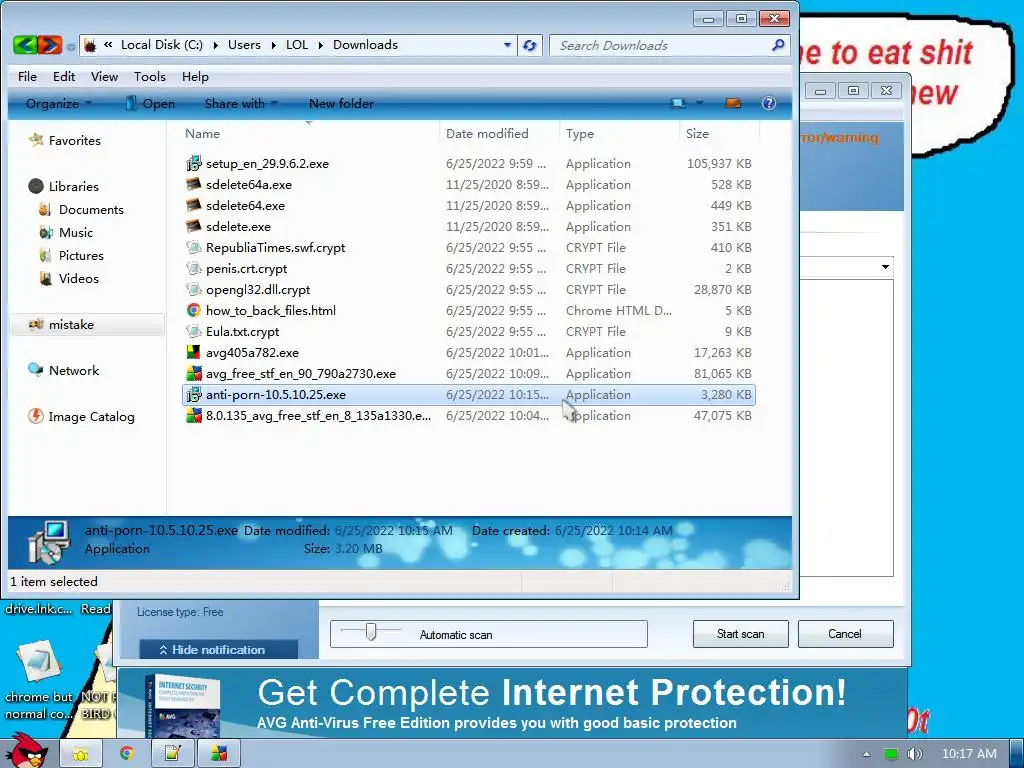Screen dimensions: 1024x768
Task: Open the address bar history dropdown
Action: pos(507,45)
